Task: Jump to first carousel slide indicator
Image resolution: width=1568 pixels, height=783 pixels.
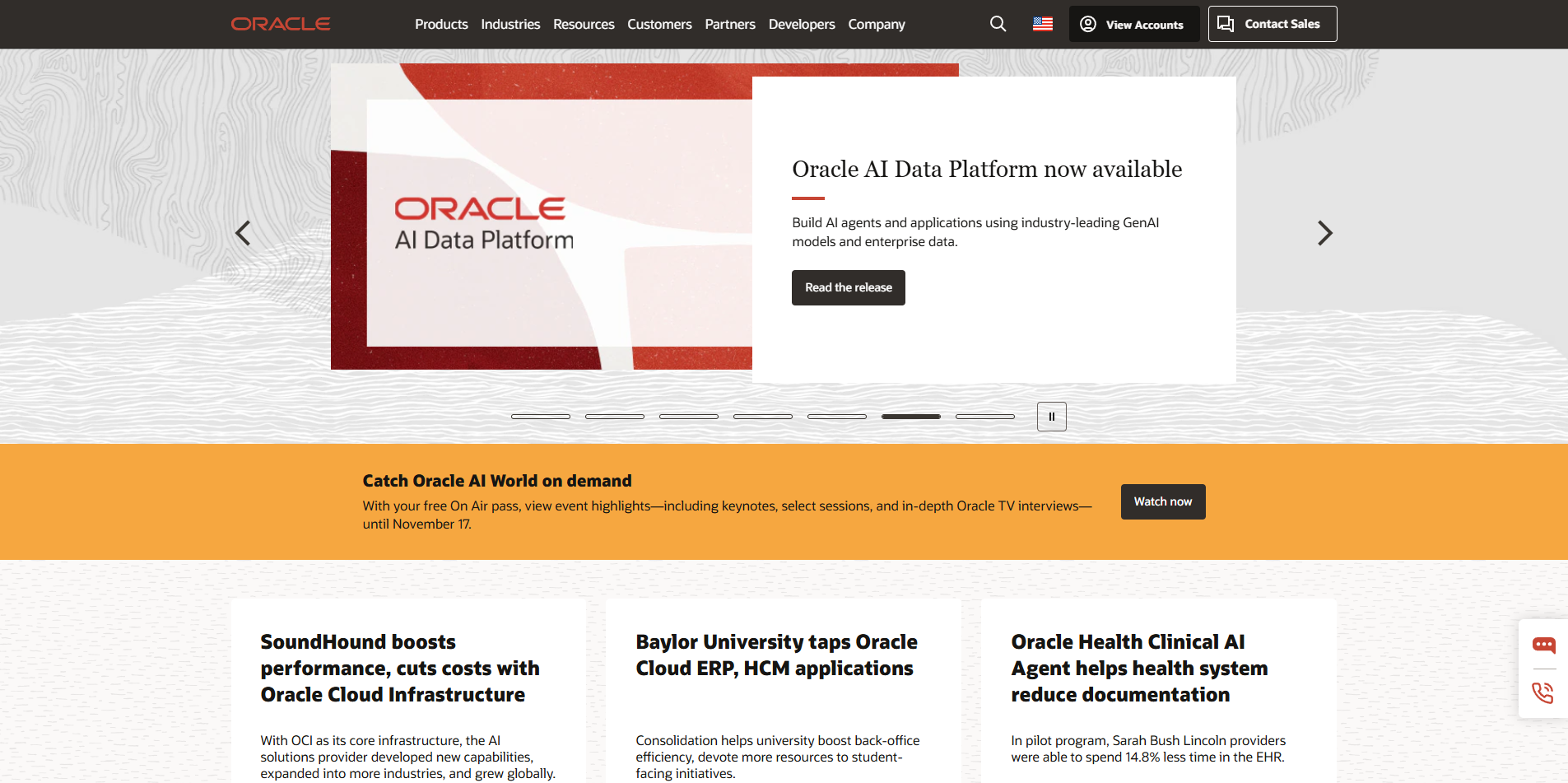Action: click(541, 417)
